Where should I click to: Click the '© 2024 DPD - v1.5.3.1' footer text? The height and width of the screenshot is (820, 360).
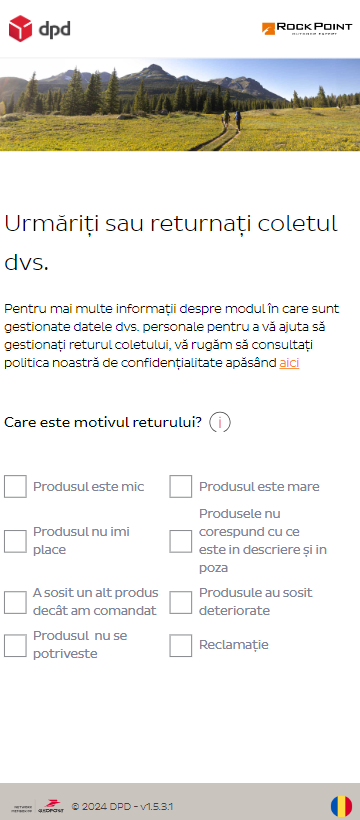click(x=122, y=806)
